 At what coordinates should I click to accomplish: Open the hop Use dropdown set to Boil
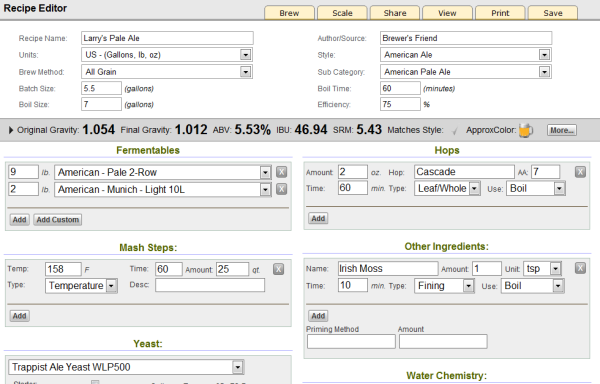536,188
